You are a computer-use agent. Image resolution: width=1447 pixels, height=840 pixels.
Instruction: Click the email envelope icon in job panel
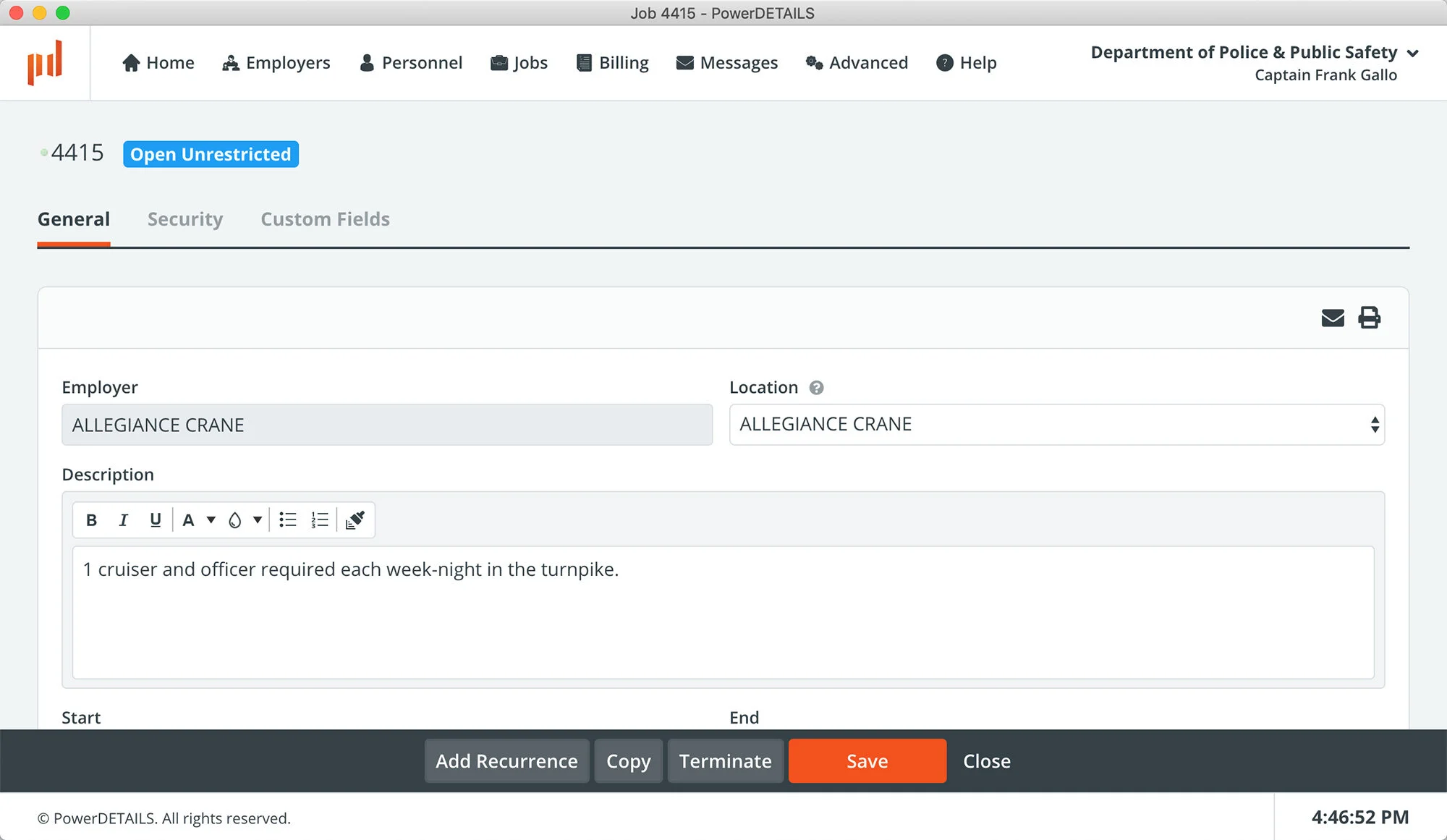tap(1332, 318)
